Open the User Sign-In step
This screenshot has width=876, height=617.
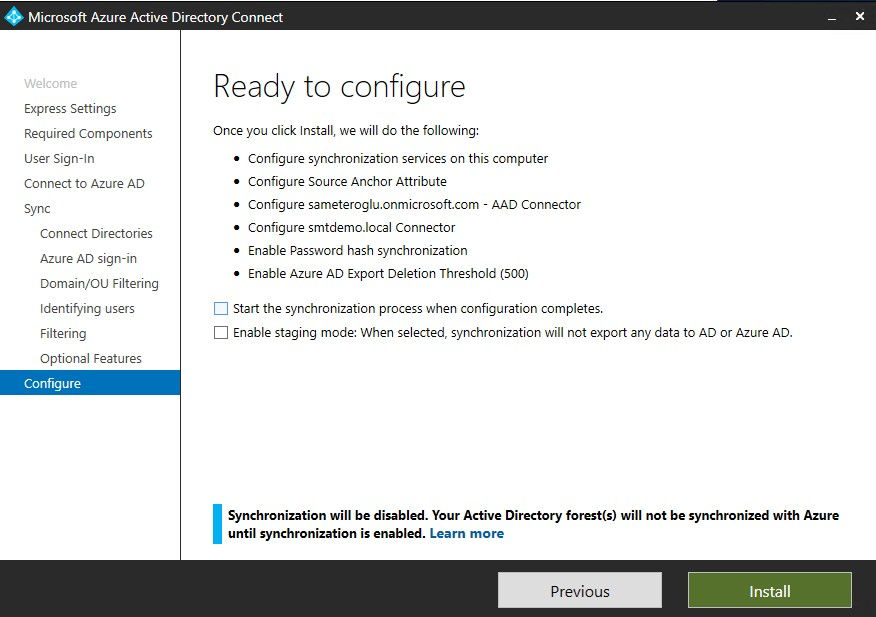[x=59, y=159]
